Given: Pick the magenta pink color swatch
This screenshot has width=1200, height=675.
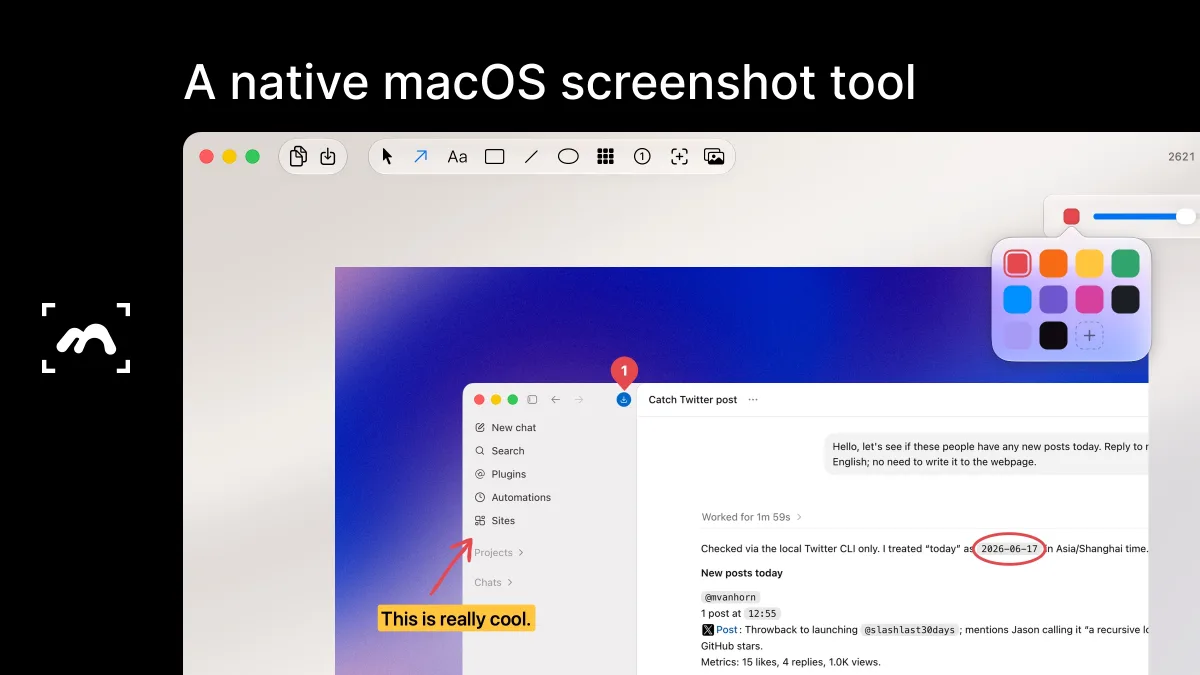Looking at the screenshot, I should point(1089,299).
